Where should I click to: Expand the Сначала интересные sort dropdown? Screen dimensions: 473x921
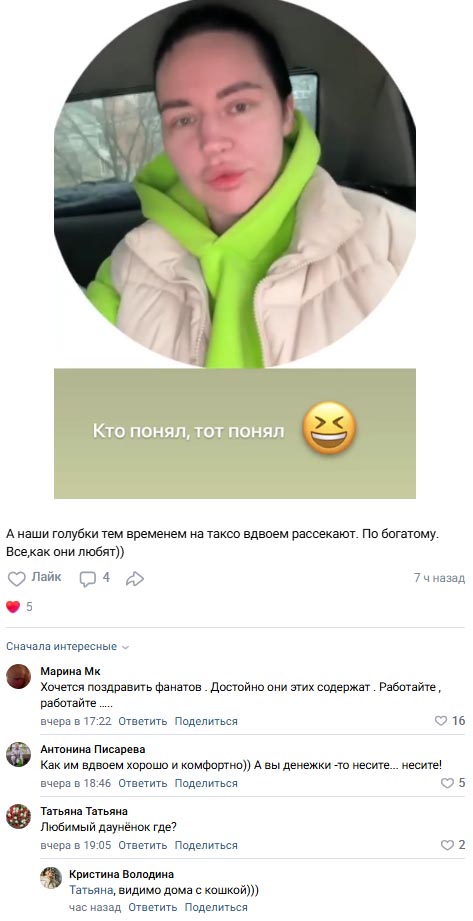pos(68,647)
